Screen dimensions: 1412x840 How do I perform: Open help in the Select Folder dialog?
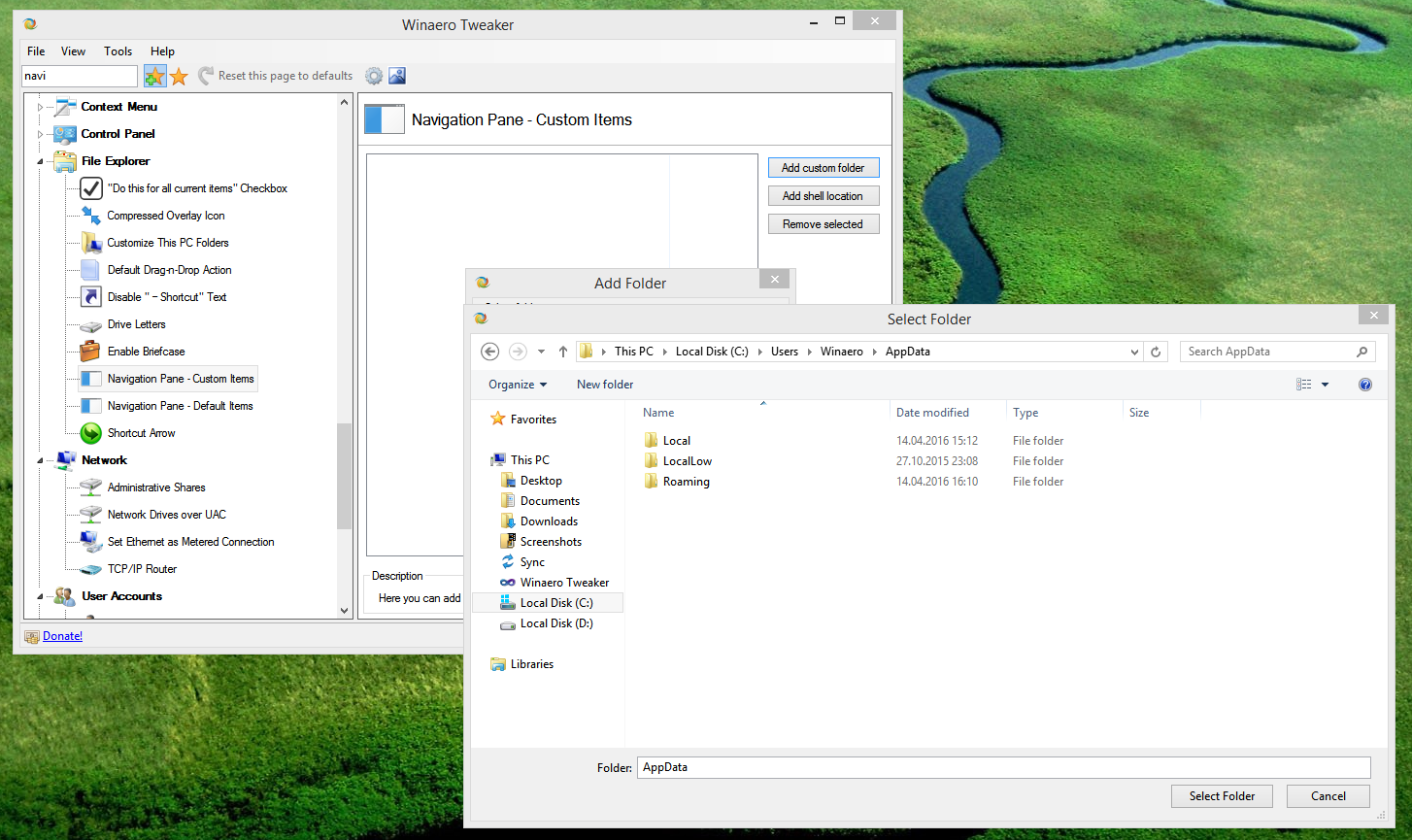click(1365, 385)
